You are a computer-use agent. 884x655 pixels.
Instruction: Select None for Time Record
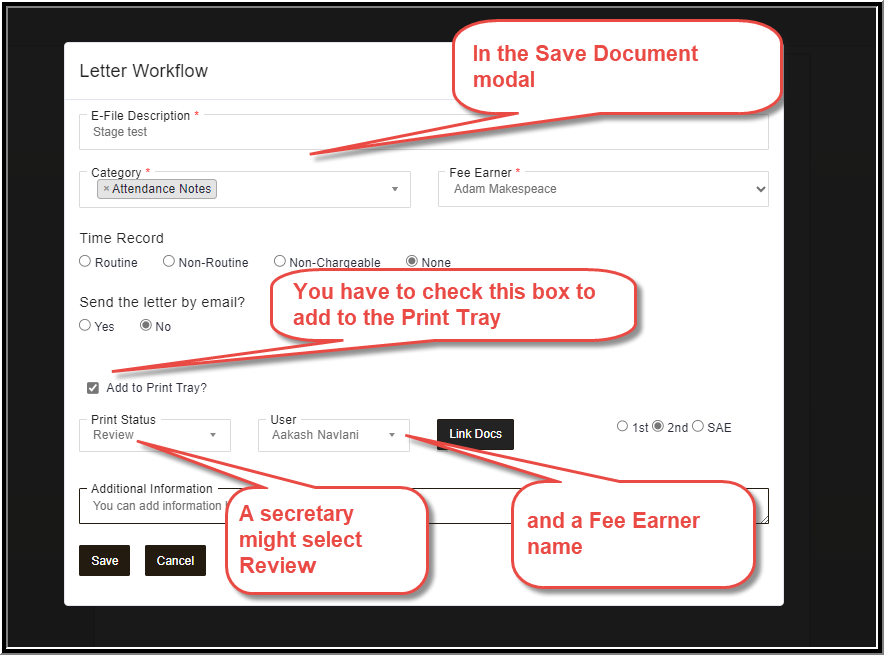tap(412, 261)
